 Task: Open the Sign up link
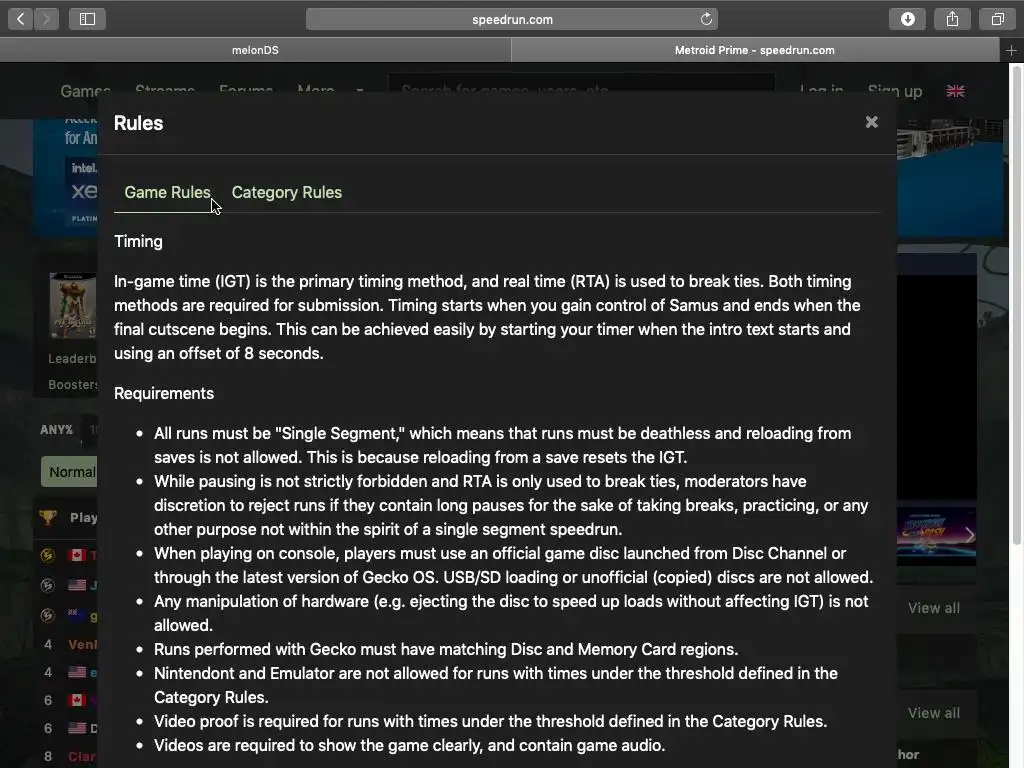click(895, 91)
